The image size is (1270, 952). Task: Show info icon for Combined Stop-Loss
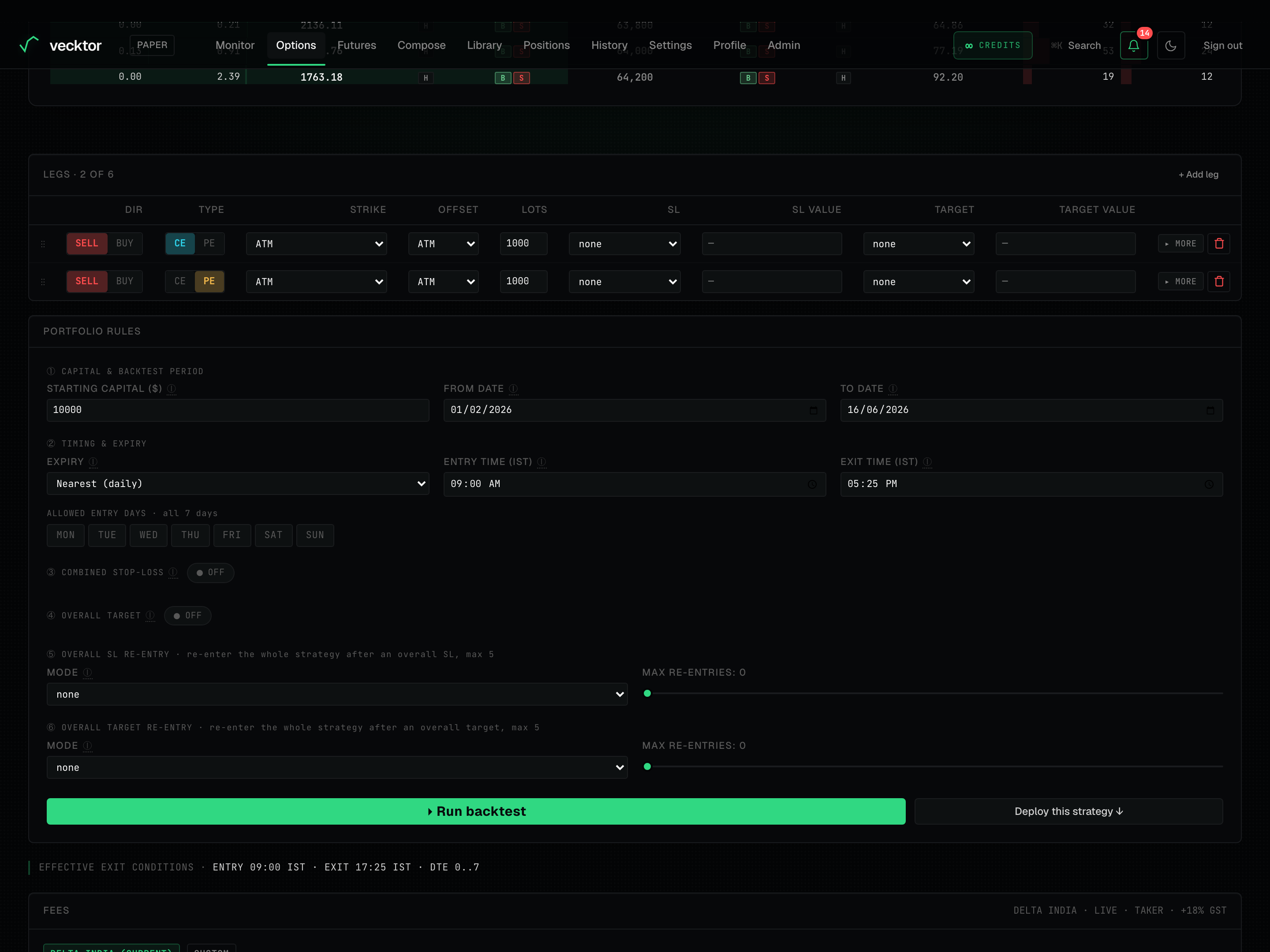tap(173, 572)
